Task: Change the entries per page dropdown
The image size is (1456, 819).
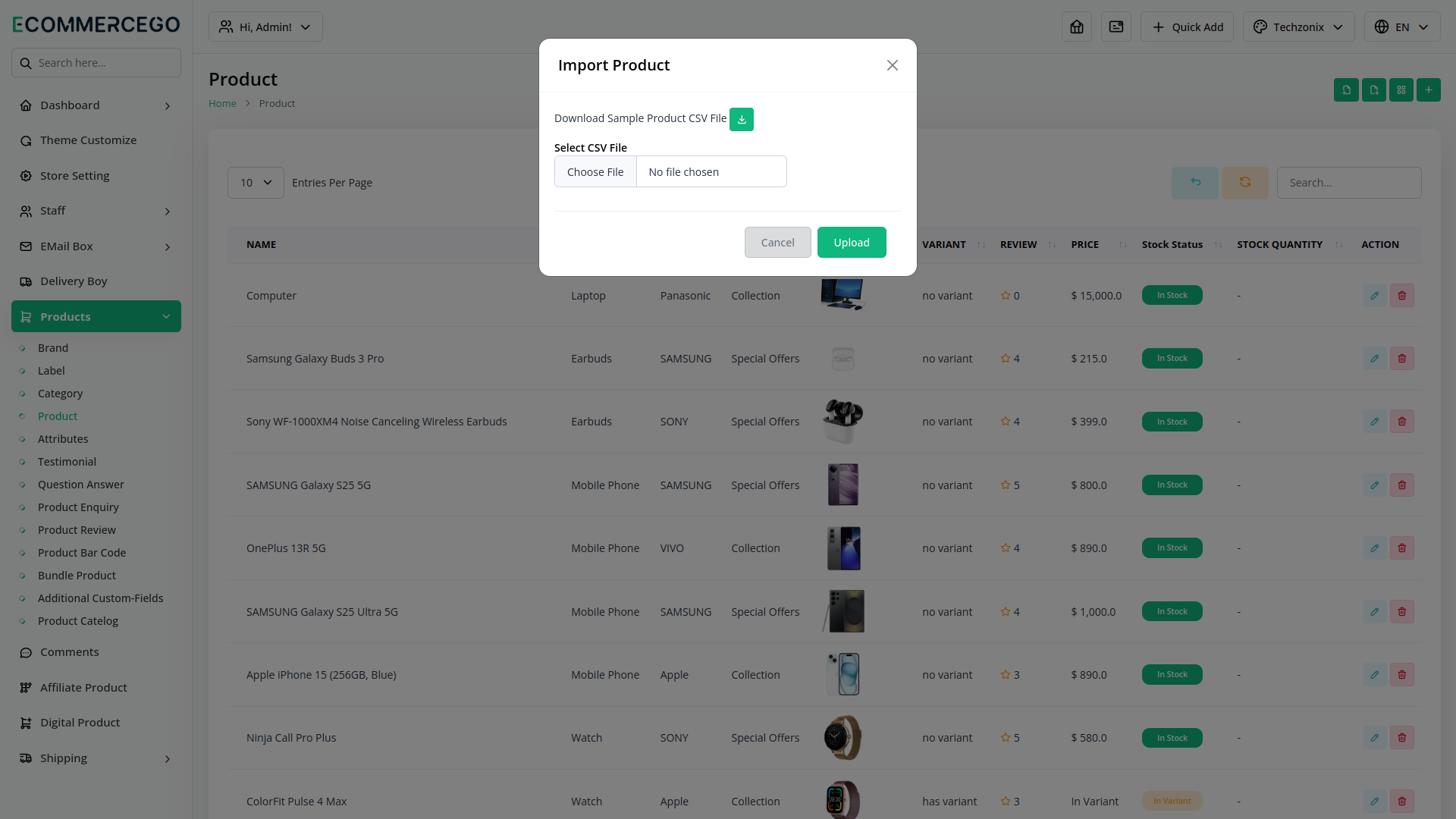Action: coord(256,183)
